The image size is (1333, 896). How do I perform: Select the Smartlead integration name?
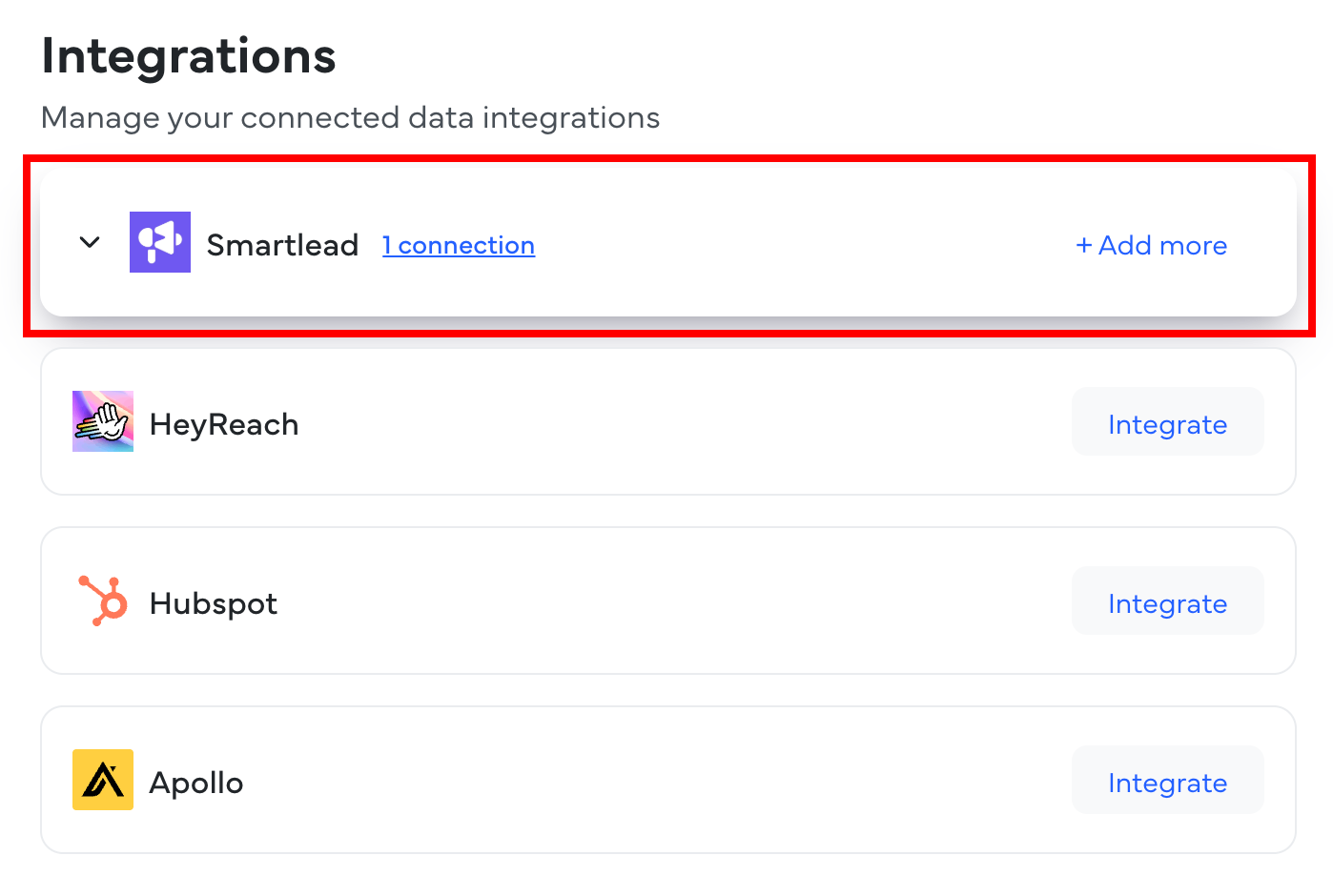click(282, 246)
